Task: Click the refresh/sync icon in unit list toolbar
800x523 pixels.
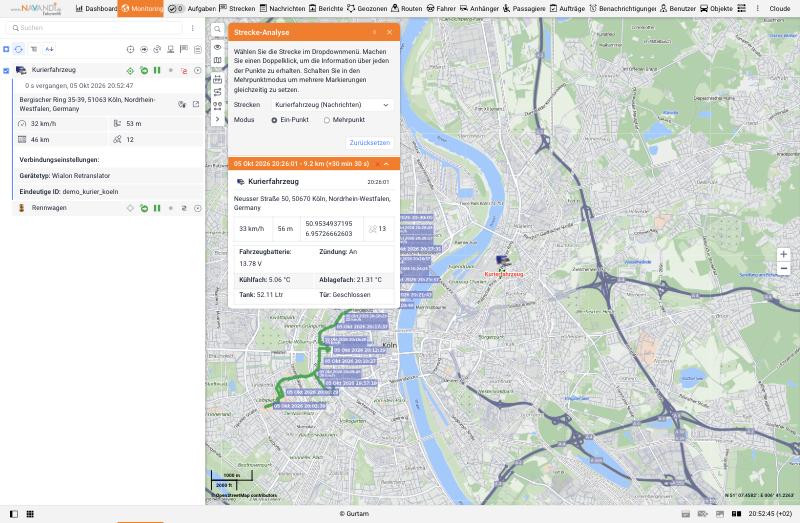Action: click(19, 49)
